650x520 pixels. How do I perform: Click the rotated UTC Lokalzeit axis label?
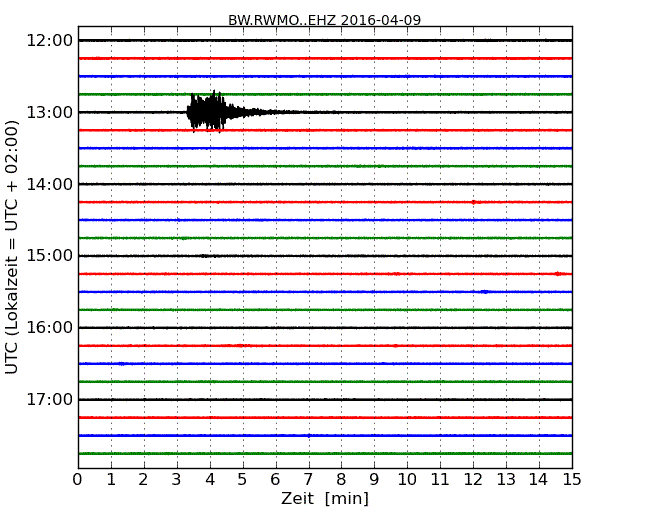pyautogui.click(x=12, y=248)
